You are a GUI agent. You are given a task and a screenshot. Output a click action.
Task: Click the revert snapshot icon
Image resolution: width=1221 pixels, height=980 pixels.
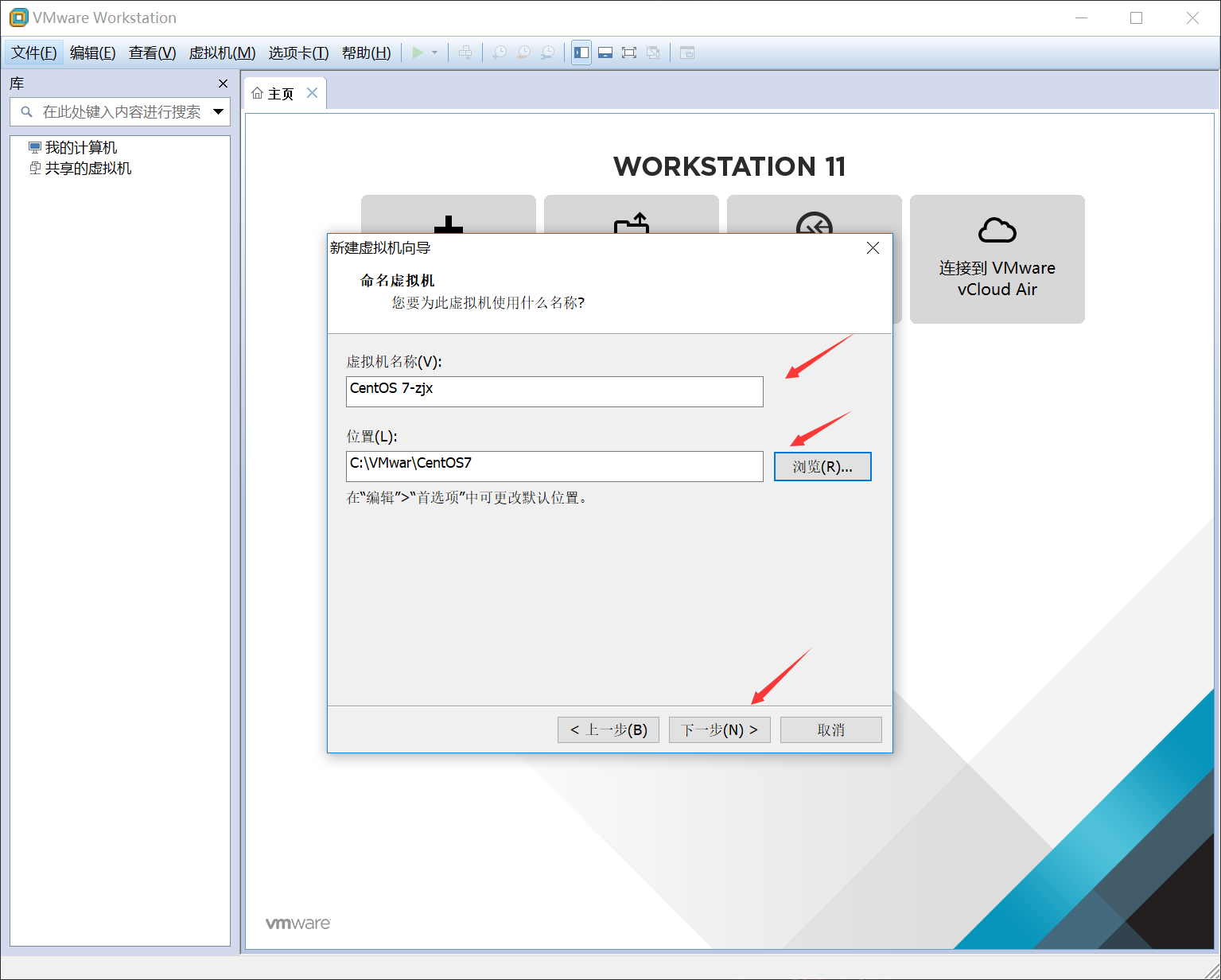pos(523,52)
